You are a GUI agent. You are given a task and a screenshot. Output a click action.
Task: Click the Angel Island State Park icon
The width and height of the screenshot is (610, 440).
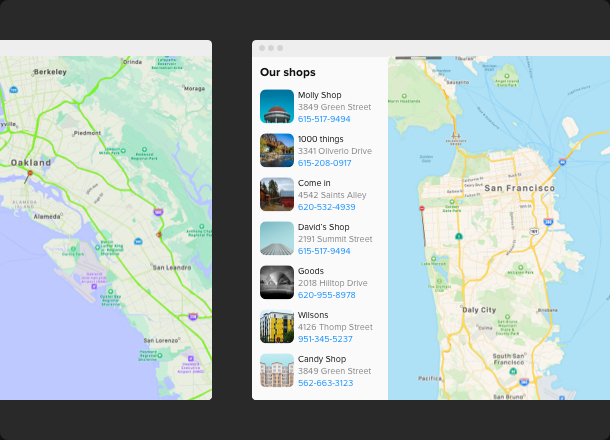pos(507,76)
